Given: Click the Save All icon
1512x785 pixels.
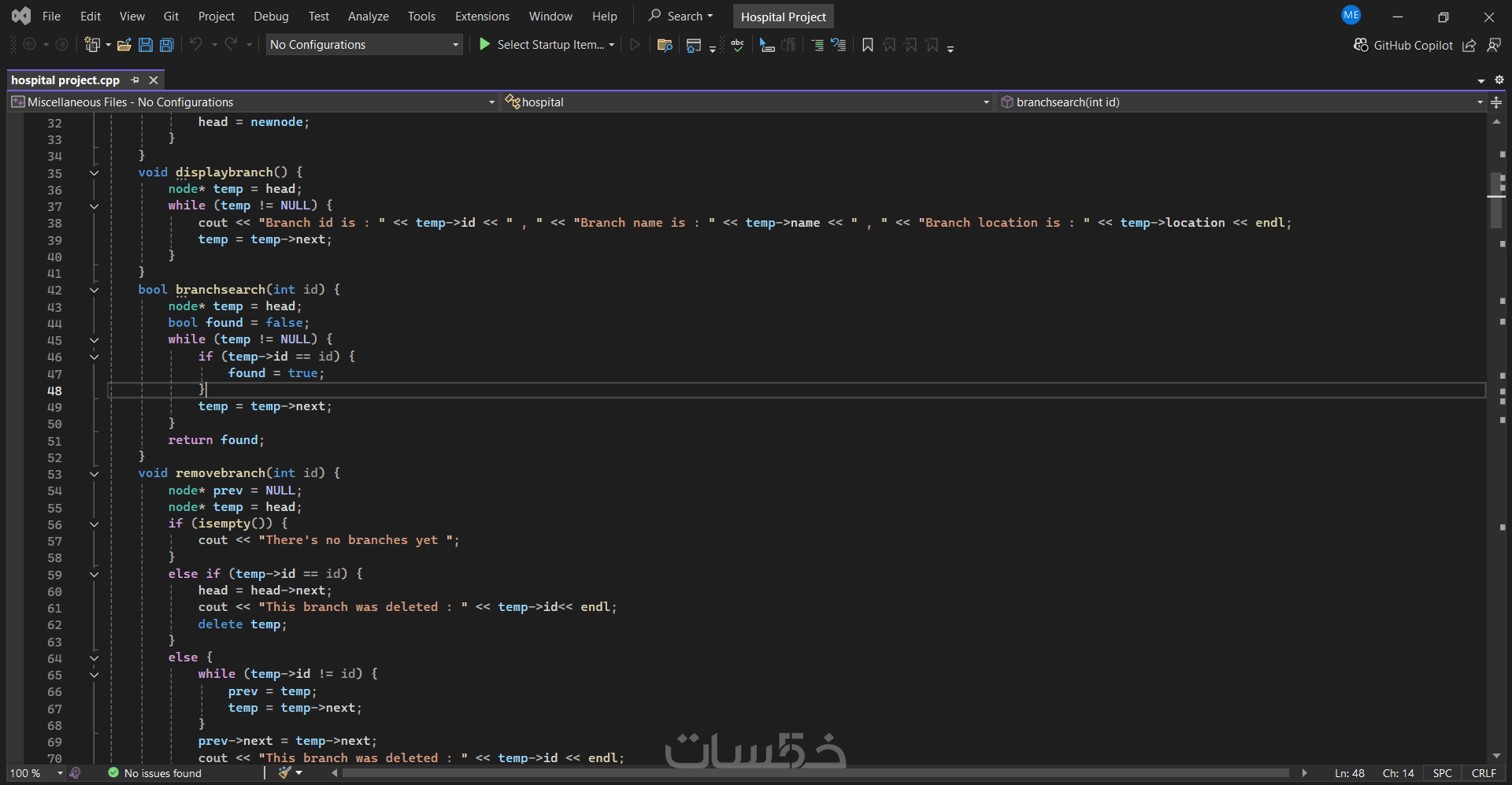Looking at the screenshot, I should point(167,45).
